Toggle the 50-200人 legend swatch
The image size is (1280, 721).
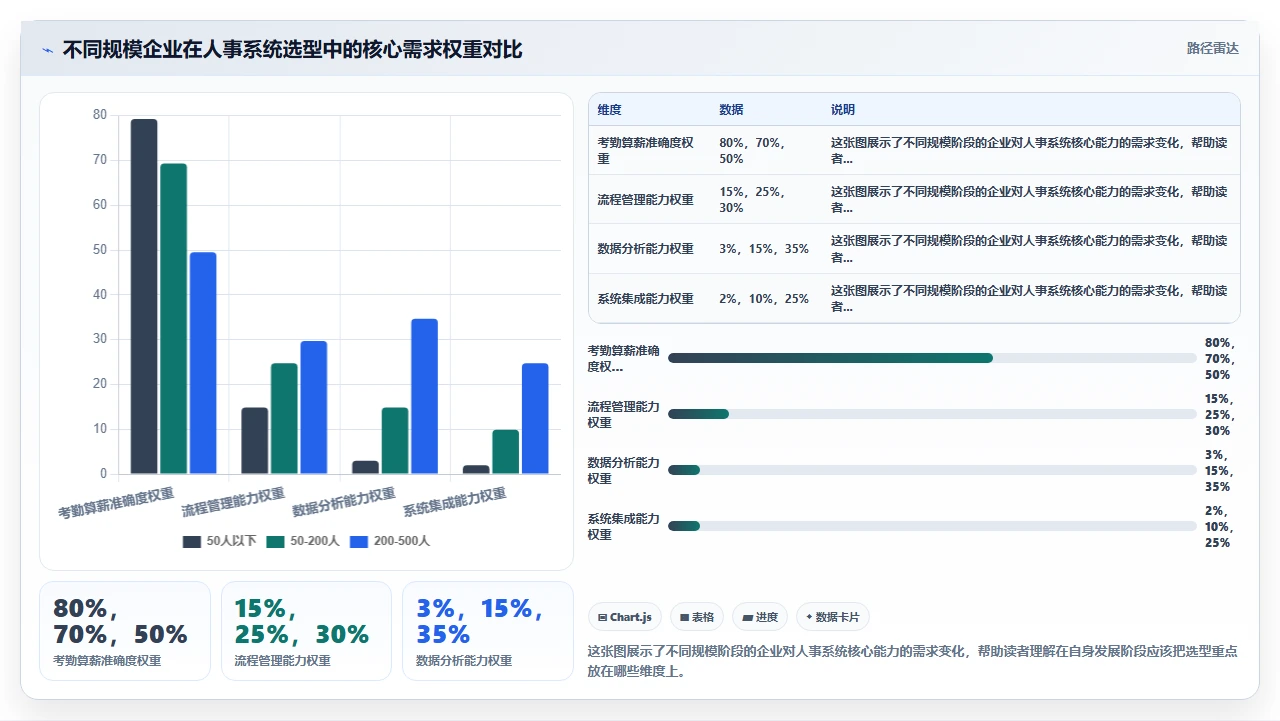(276, 541)
